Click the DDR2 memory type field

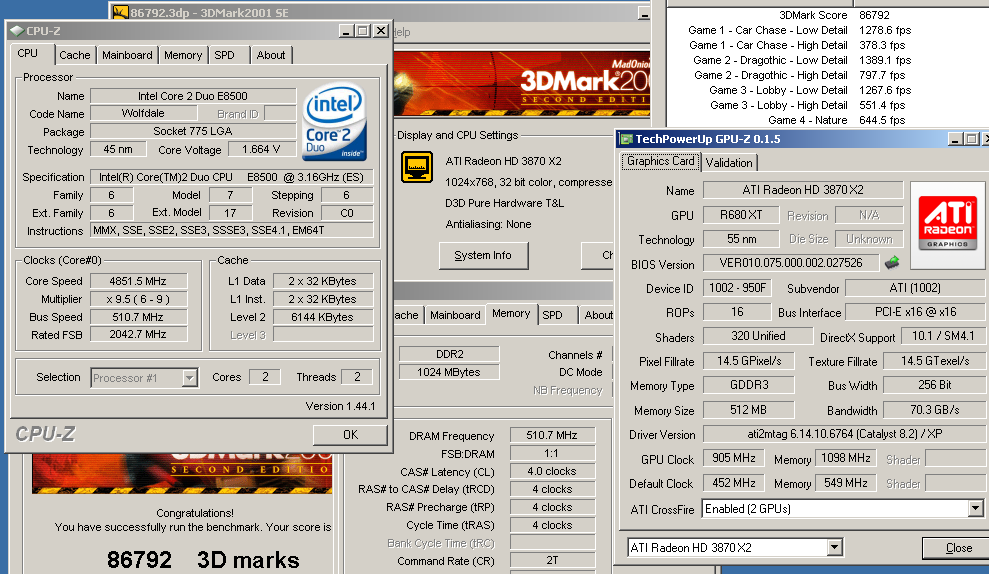click(449, 354)
